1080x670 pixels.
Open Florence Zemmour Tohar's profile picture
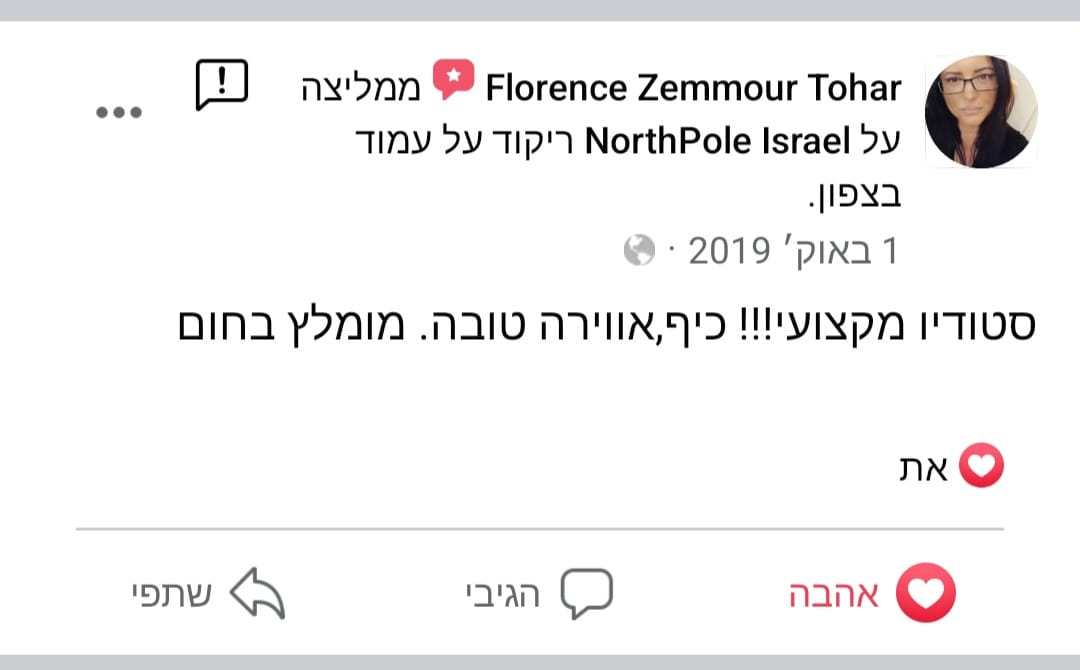pos(981,111)
